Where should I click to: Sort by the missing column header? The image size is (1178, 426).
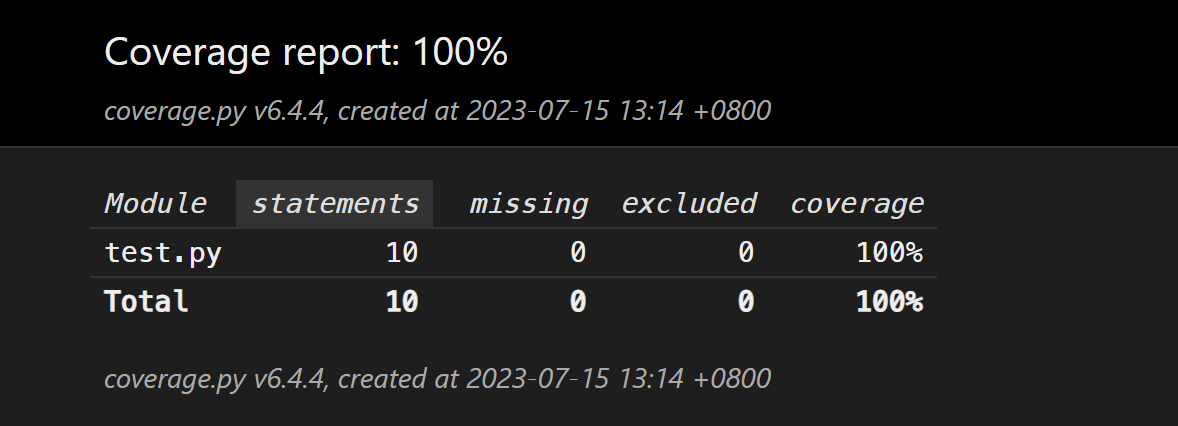(x=528, y=204)
